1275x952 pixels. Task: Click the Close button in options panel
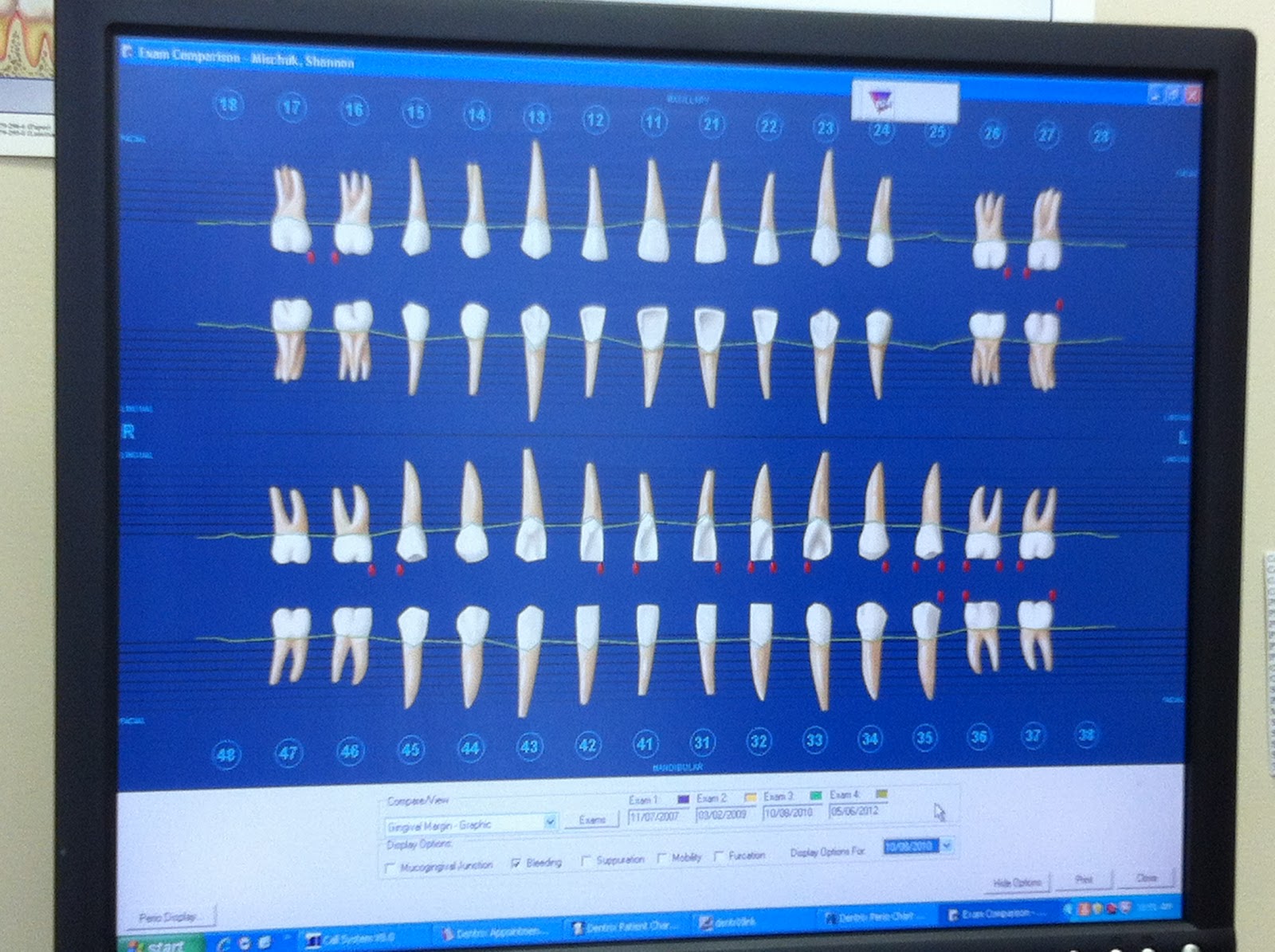pos(1147,878)
